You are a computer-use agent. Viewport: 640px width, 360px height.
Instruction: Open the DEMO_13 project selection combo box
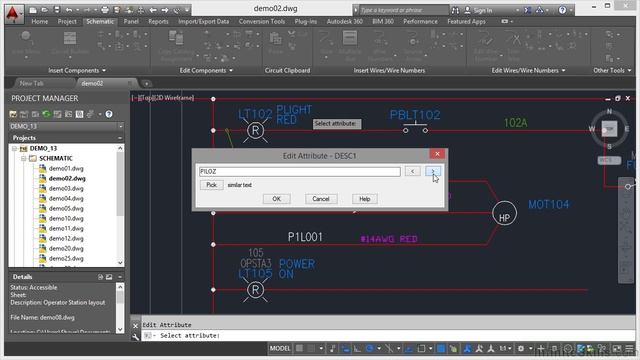click(66, 126)
